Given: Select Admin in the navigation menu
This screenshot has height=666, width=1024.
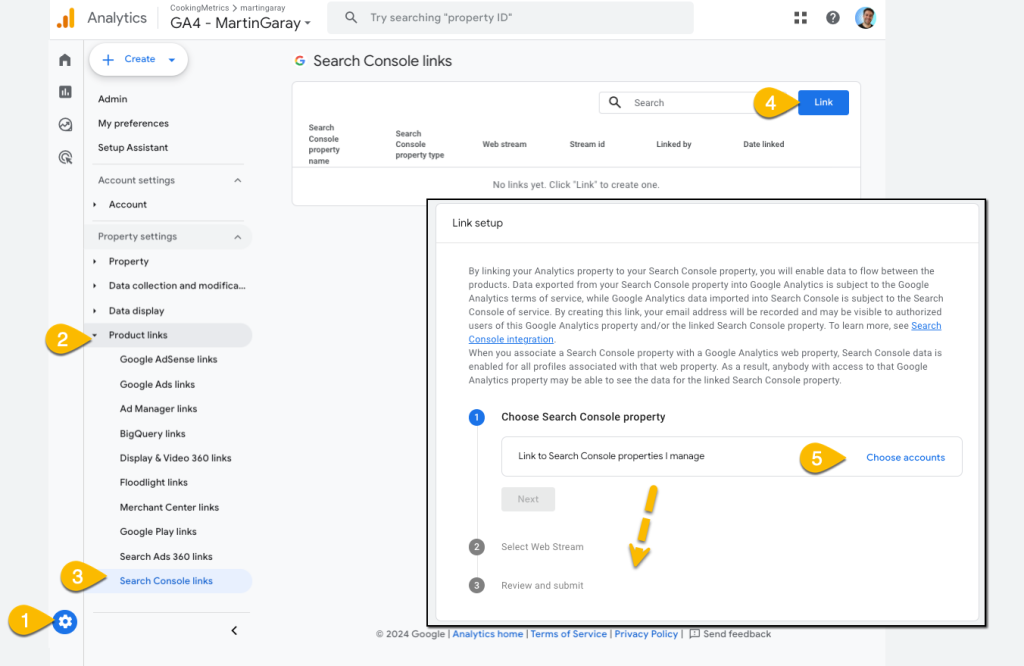Looking at the screenshot, I should pyautogui.click(x=112, y=99).
